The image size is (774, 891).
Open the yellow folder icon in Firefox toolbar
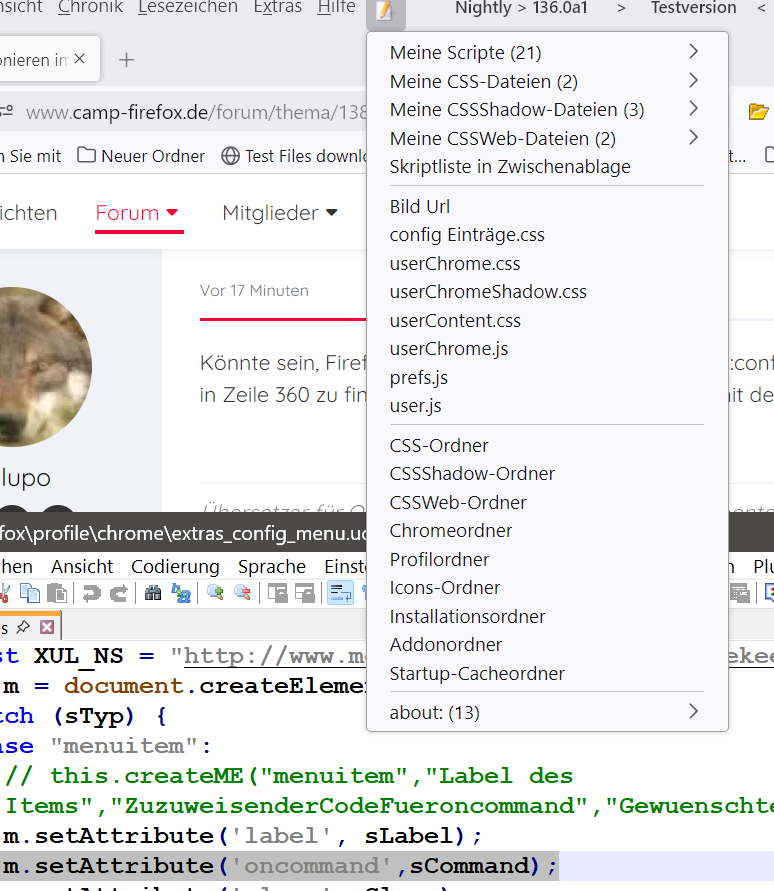point(758,111)
